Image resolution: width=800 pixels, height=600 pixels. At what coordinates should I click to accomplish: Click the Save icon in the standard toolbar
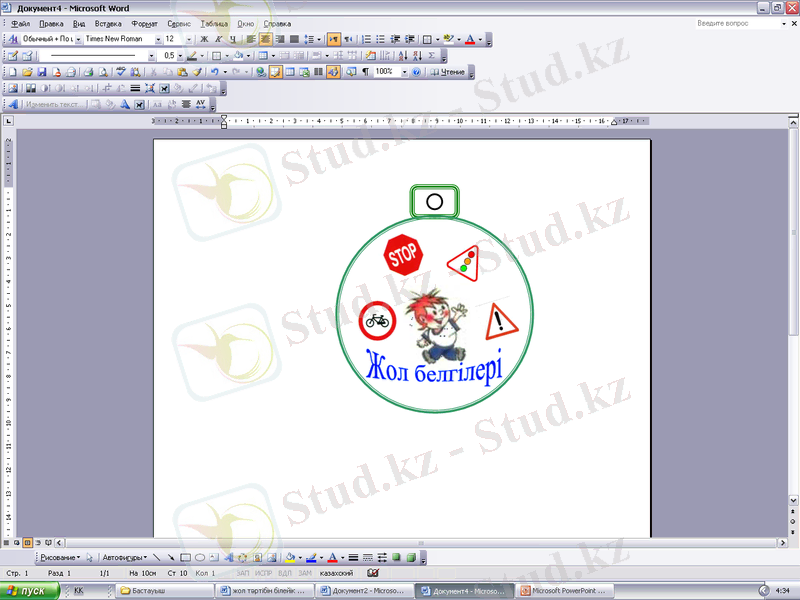pyautogui.click(x=42, y=72)
